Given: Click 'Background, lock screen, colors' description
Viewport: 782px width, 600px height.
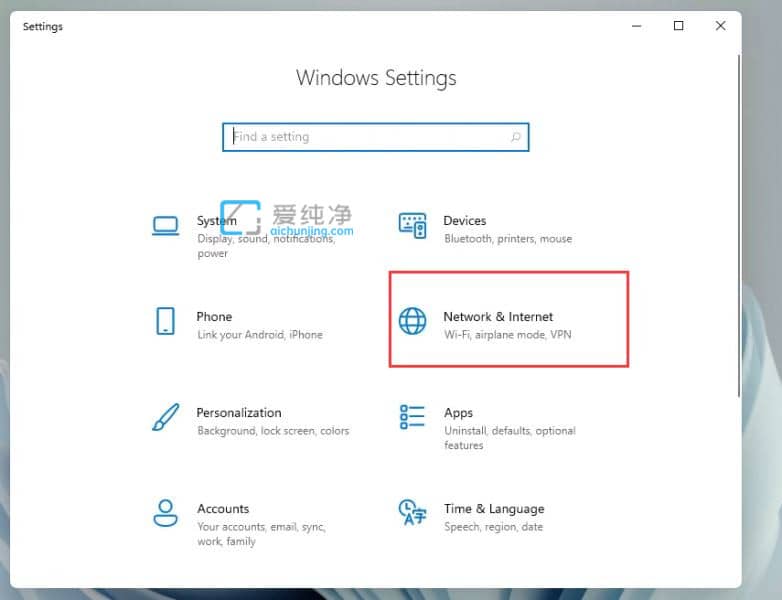Looking at the screenshot, I should (x=273, y=431).
